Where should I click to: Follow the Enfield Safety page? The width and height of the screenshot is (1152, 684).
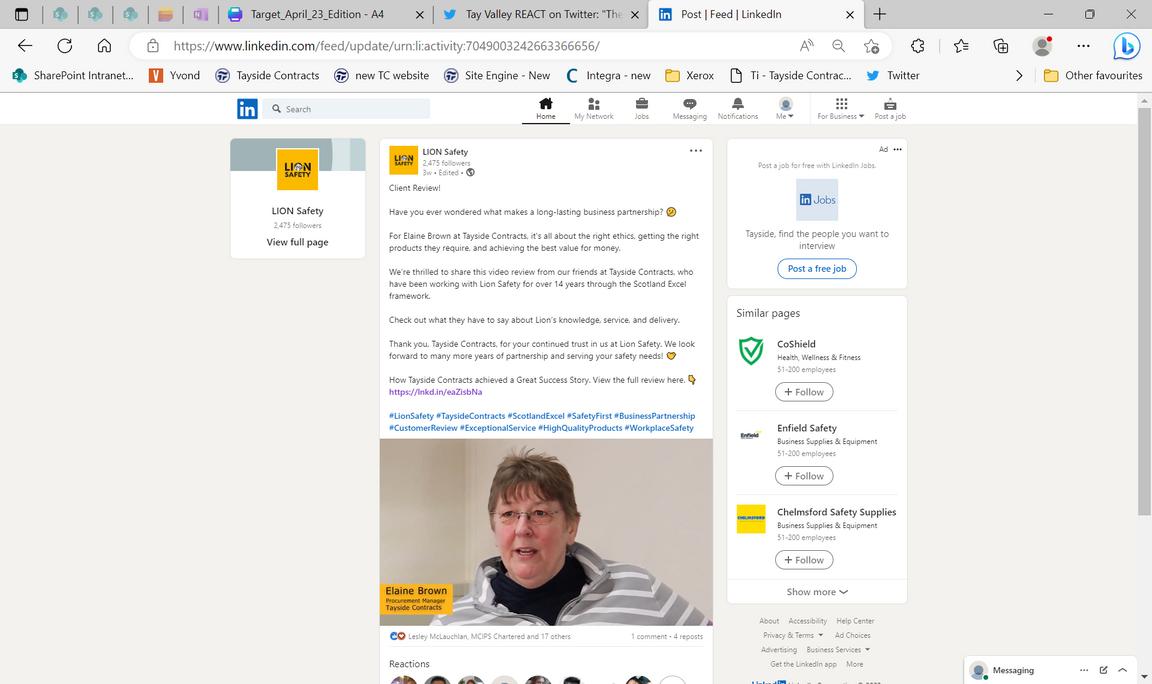(804, 476)
